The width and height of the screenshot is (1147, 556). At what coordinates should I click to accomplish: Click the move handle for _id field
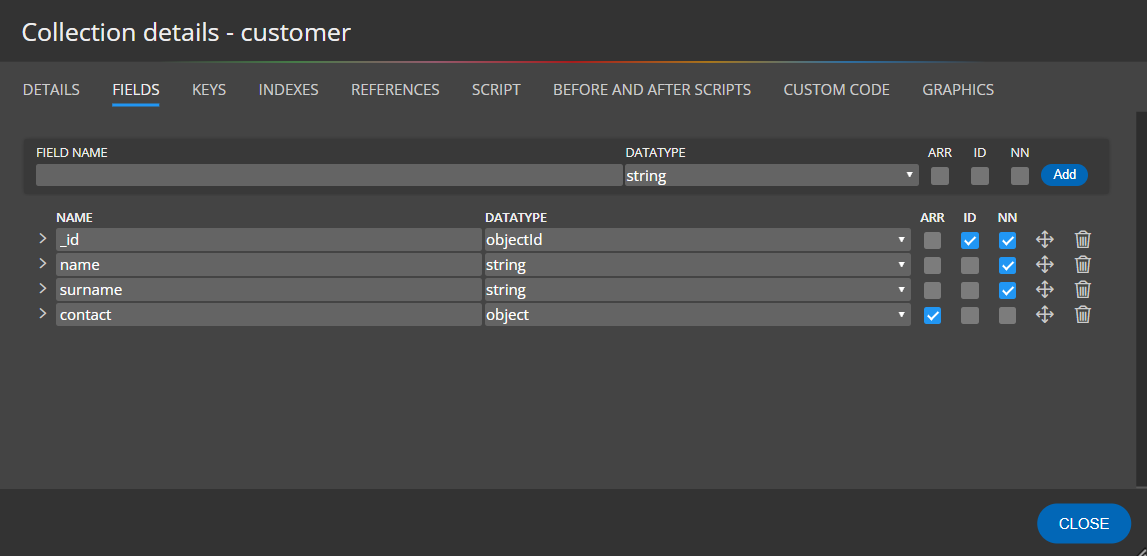(1044, 240)
